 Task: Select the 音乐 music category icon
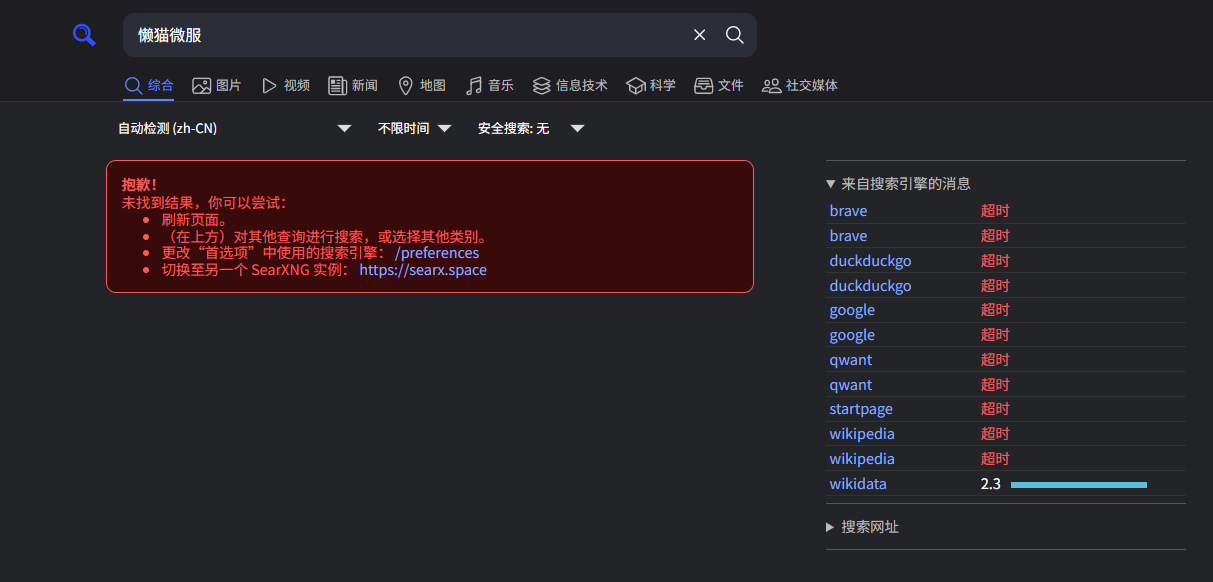click(474, 86)
